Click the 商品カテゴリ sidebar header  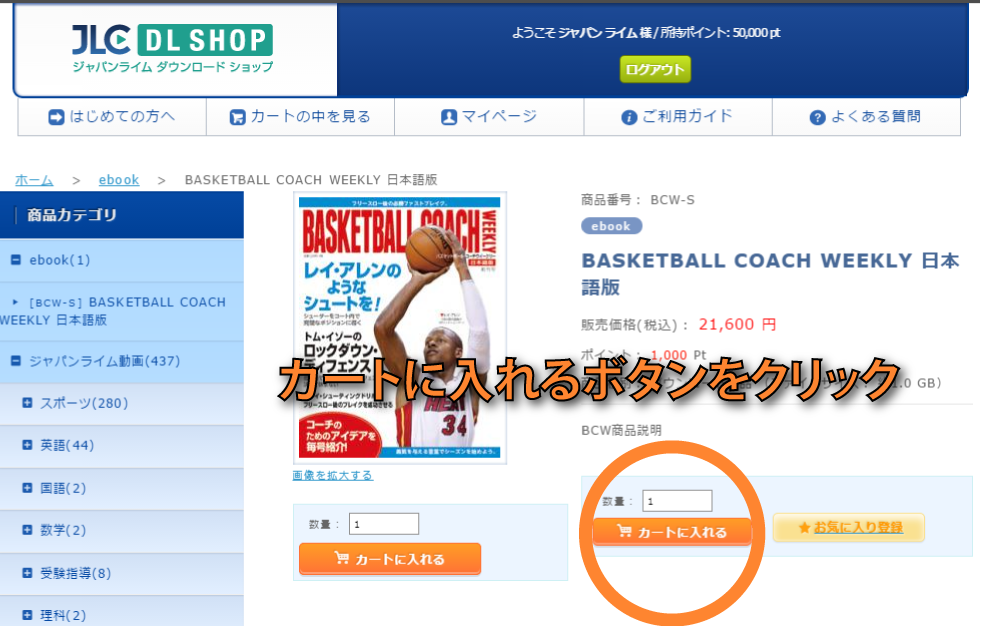point(122,215)
